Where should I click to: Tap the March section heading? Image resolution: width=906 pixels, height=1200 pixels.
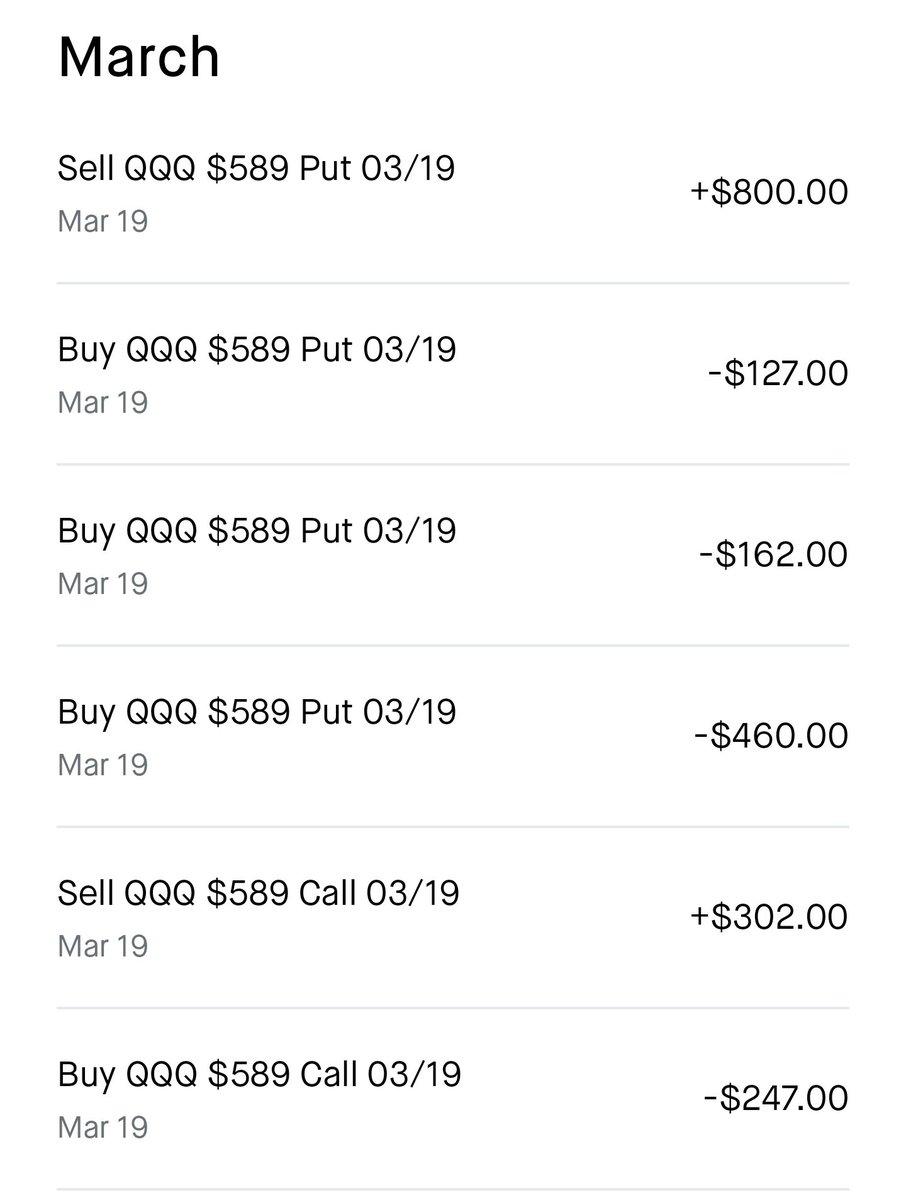tap(139, 57)
